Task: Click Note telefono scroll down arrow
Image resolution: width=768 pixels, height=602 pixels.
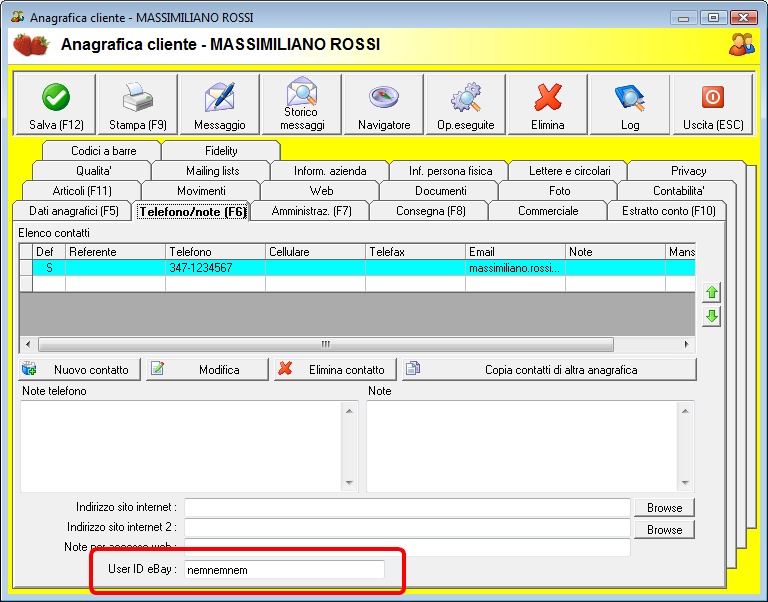Action: 349,482
